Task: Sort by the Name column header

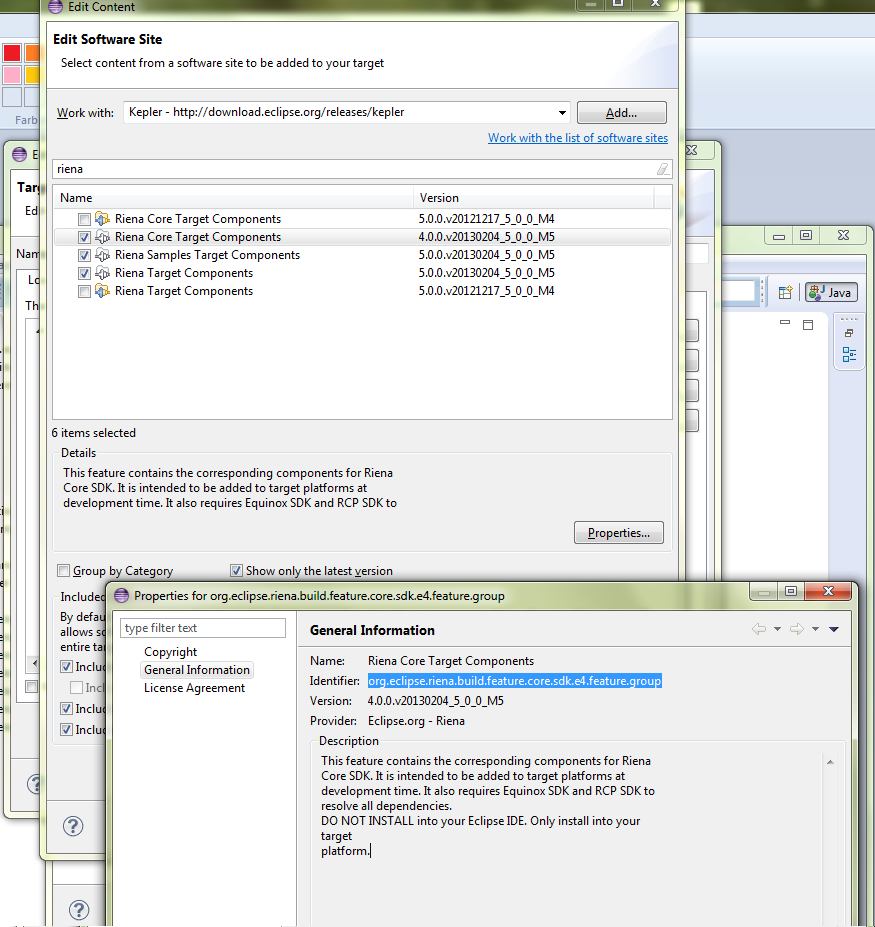Action: pyautogui.click(x=233, y=198)
